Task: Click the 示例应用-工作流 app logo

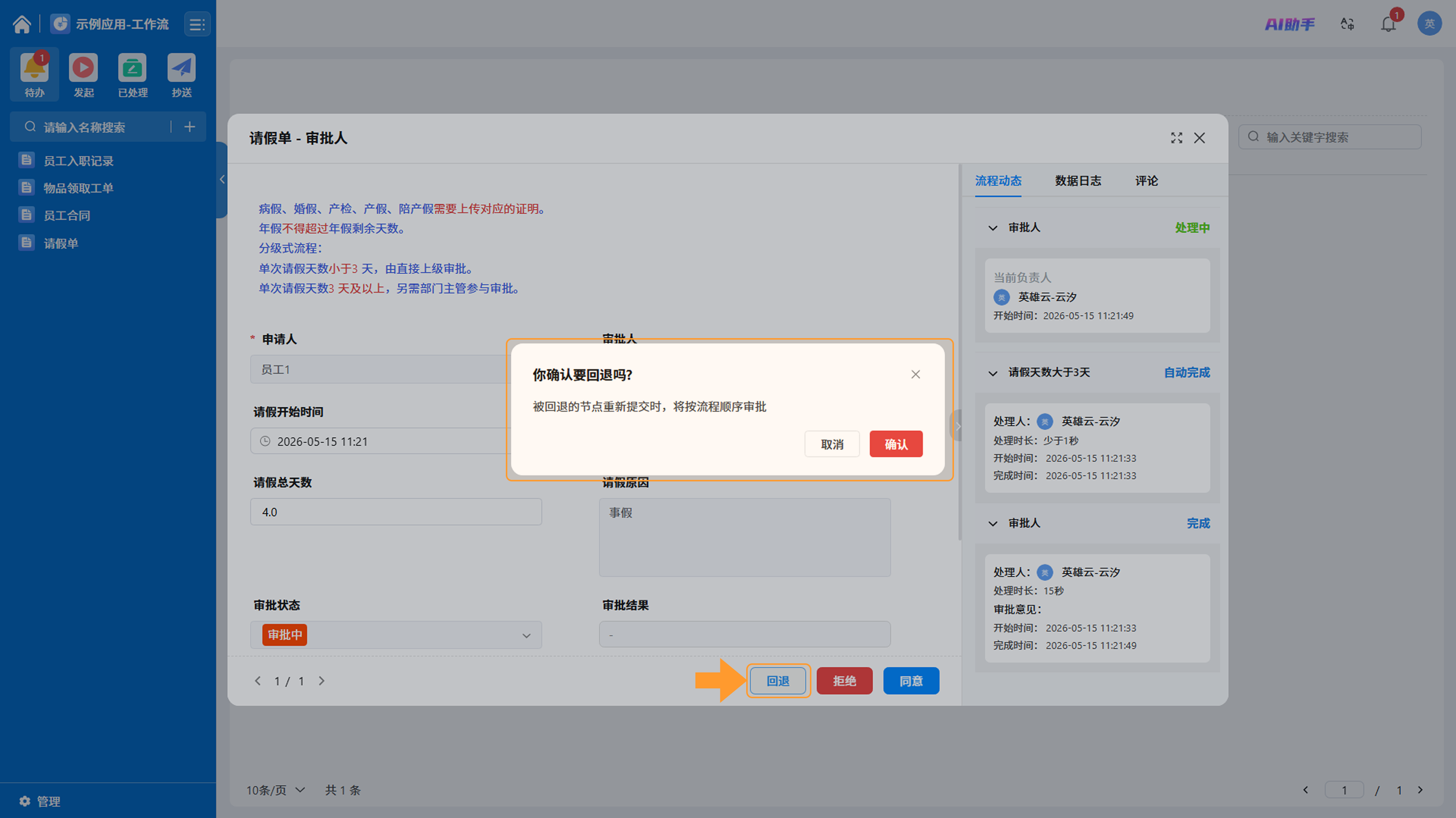Action: (61, 24)
